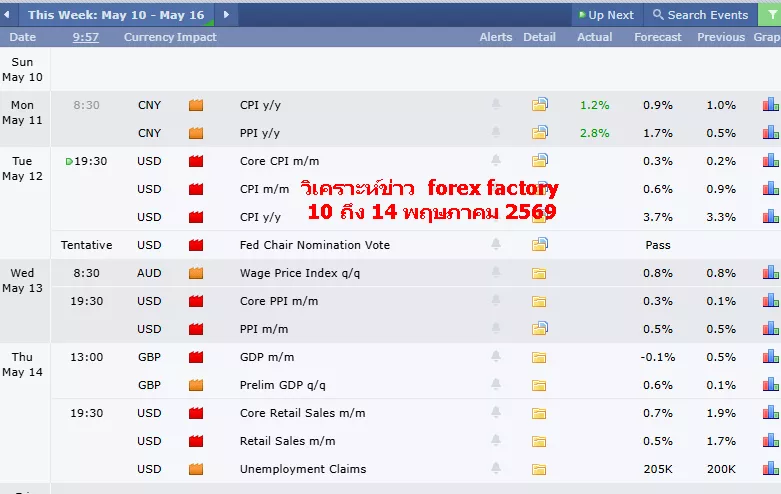781x494 pixels.
Task: Open graph icon for CNY PPI y/y
Action: 771,132
